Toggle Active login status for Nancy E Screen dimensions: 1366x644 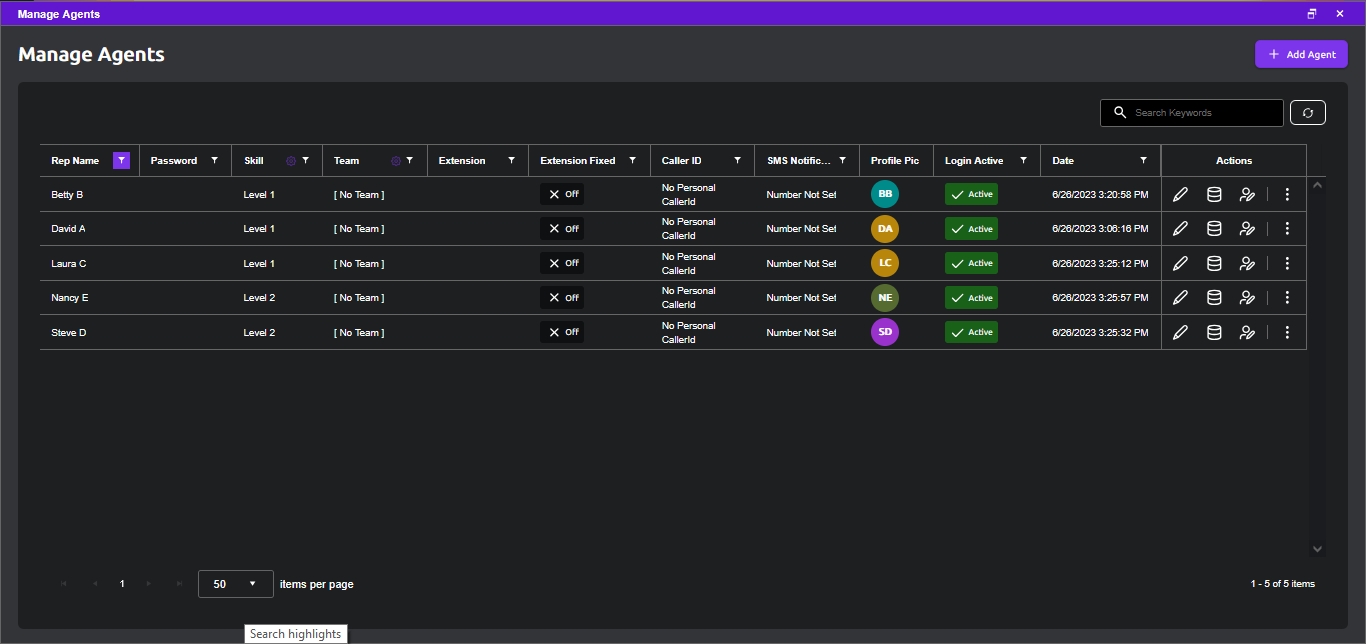click(x=971, y=298)
